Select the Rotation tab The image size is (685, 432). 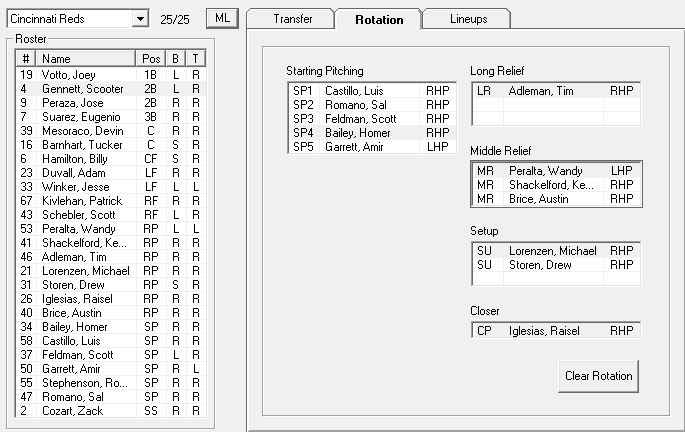[x=379, y=19]
